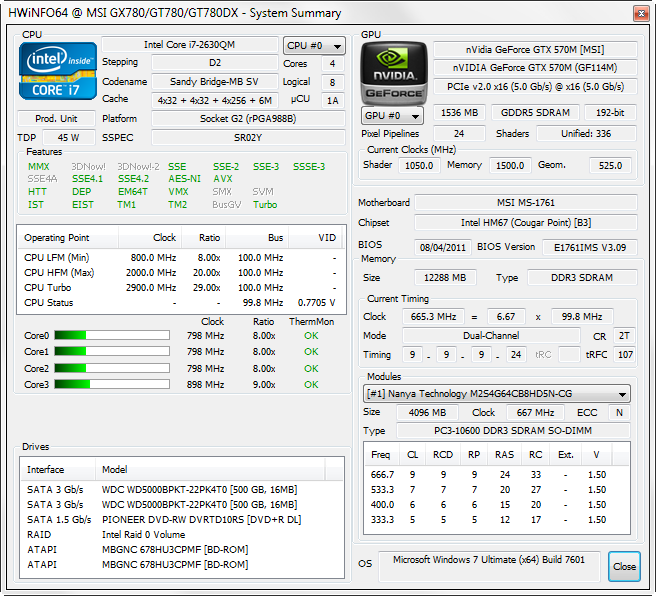Image resolution: width=656 pixels, height=596 pixels.
Task: Click the Intel Core i7-2630QM name field
Action: pyautogui.click(x=190, y=45)
